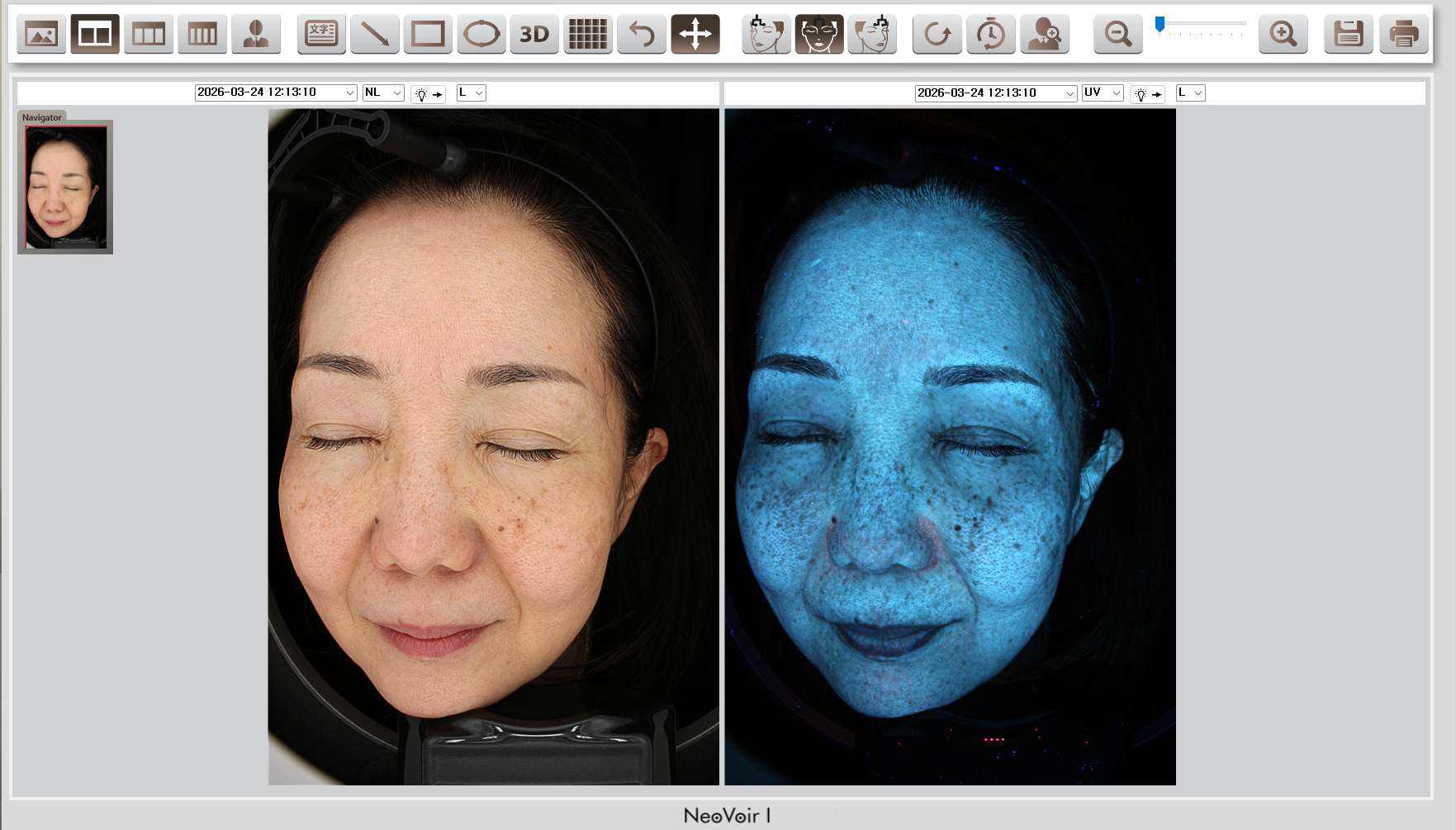
Task: Open the NL light mode dropdown
Action: pyautogui.click(x=383, y=92)
